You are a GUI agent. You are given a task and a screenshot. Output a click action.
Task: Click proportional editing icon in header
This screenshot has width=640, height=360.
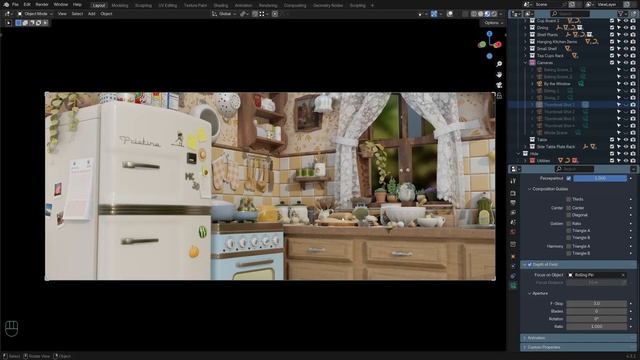275,14
